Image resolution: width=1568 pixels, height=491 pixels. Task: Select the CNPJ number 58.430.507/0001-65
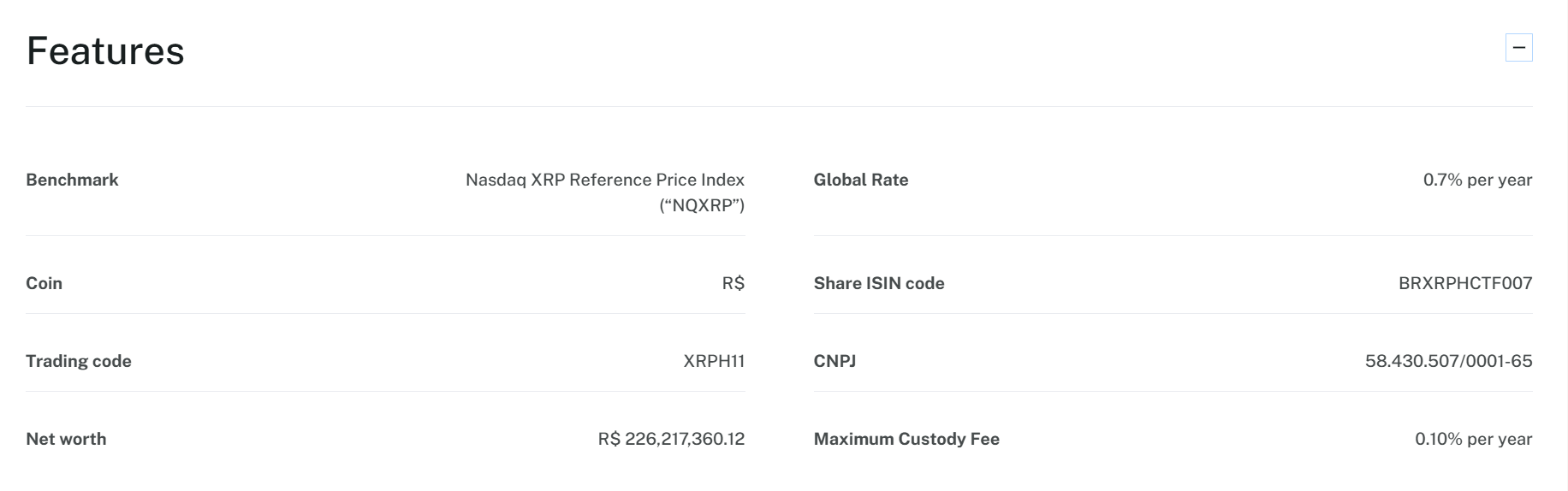(x=1448, y=361)
